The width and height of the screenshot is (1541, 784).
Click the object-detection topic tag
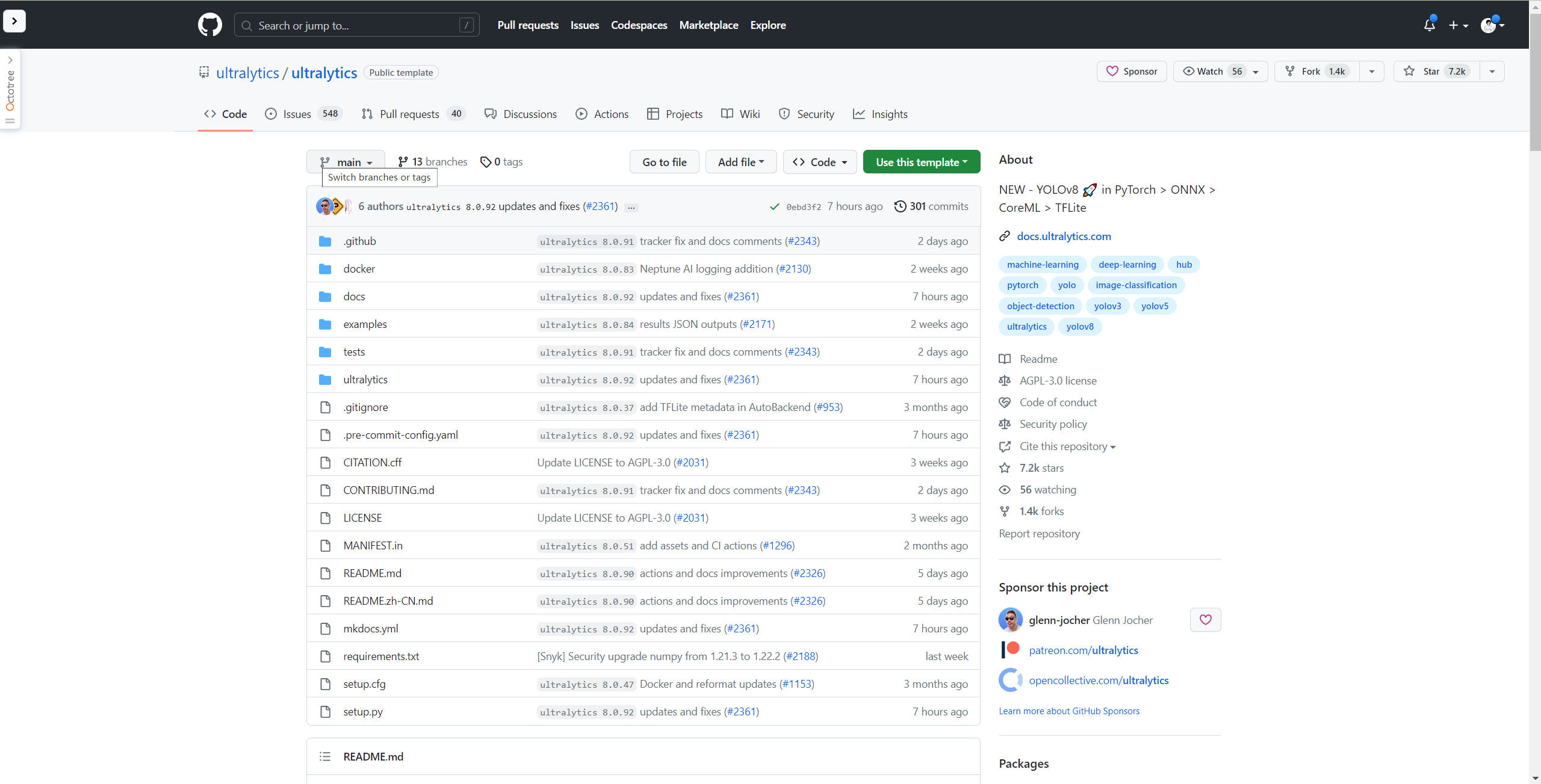pos(1040,306)
